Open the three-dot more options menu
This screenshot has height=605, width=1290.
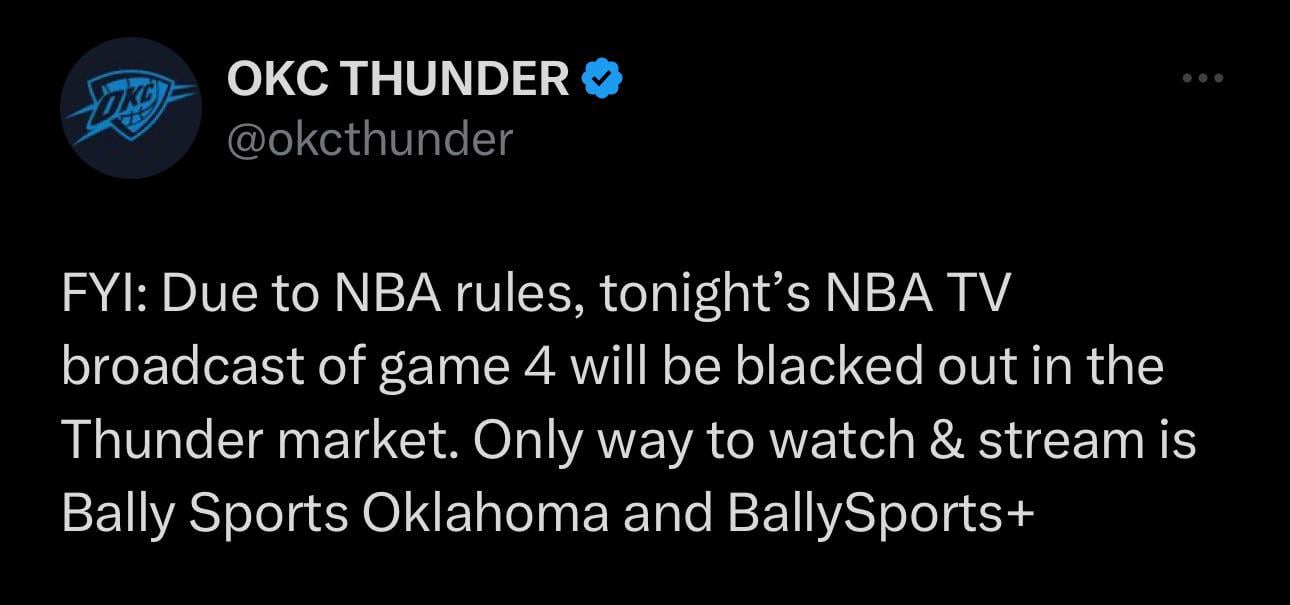[x=1202, y=78]
